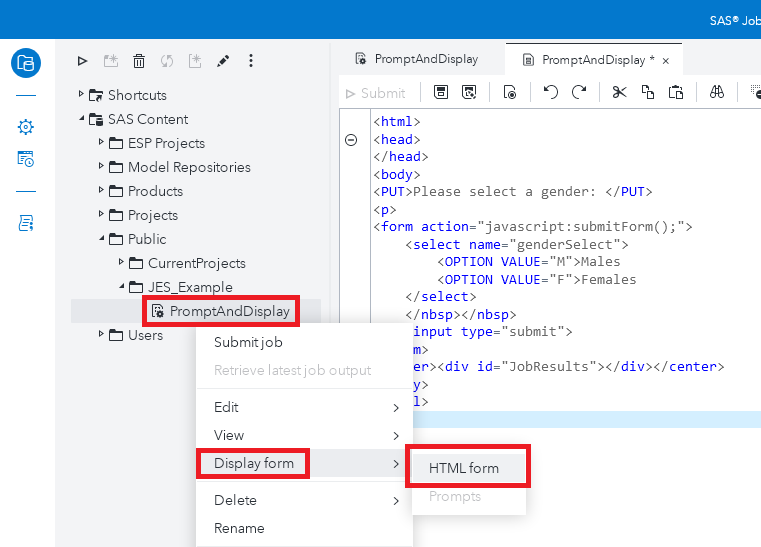Click the Undo arrow icon

[550, 93]
